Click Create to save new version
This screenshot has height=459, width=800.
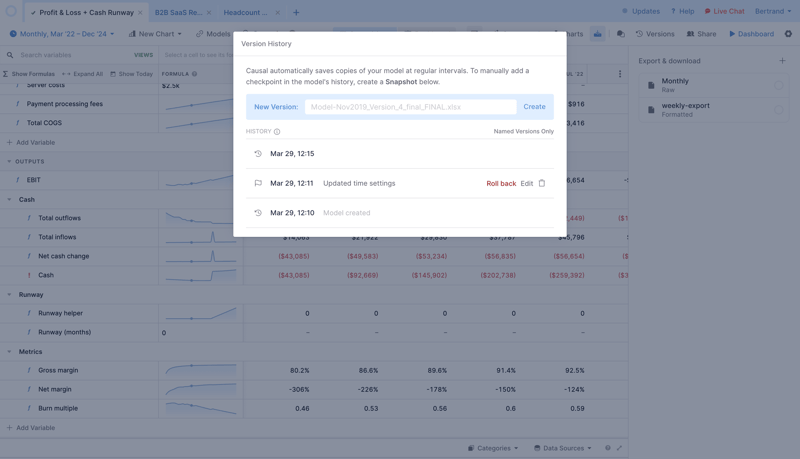tap(534, 106)
